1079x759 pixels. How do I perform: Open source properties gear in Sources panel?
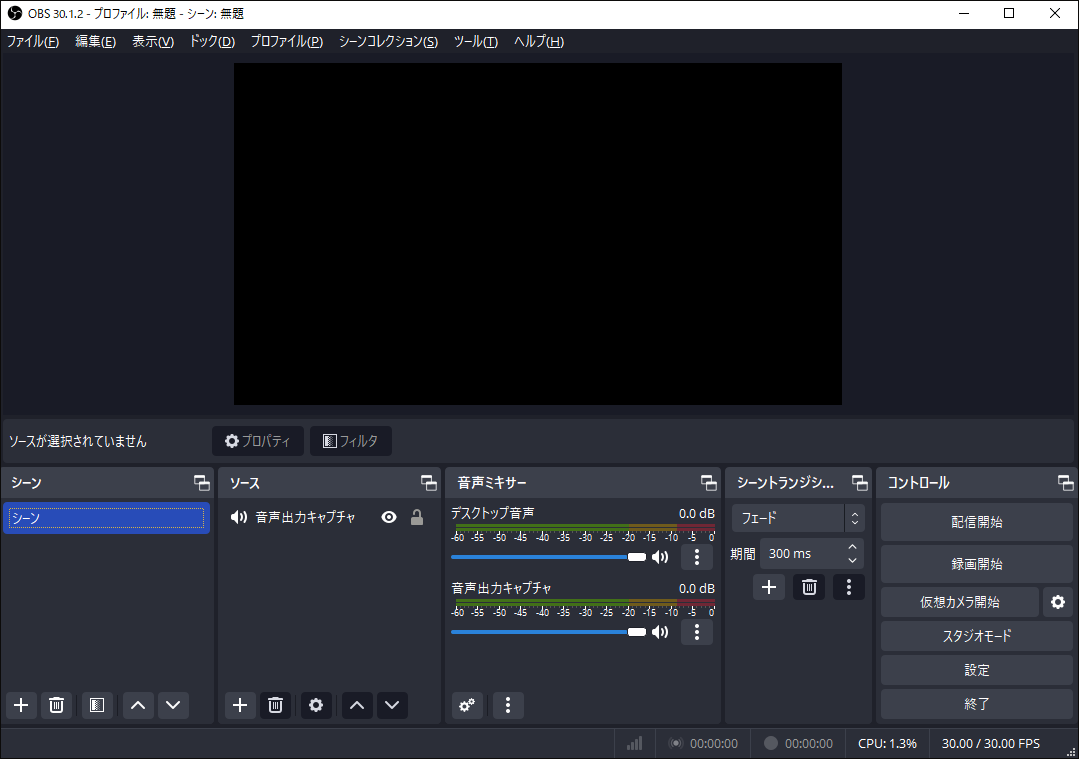tap(316, 705)
